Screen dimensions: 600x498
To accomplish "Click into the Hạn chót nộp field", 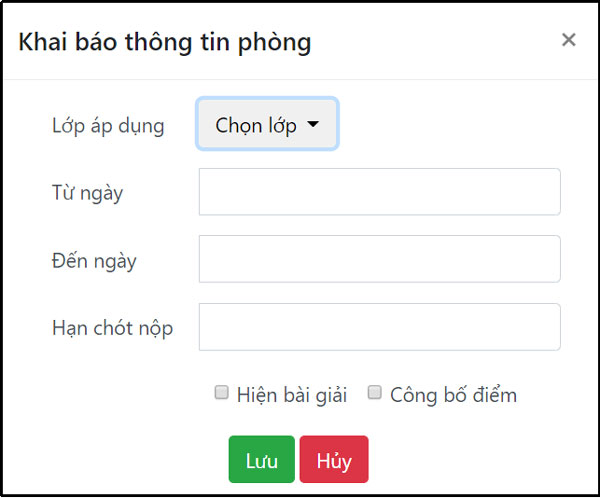I will (x=380, y=327).
